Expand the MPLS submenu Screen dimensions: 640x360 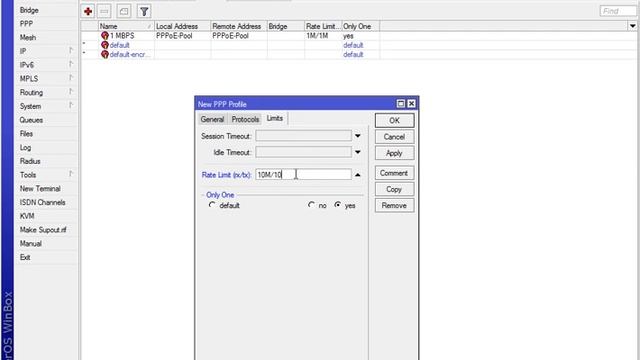pyautogui.click(x=71, y=78)
